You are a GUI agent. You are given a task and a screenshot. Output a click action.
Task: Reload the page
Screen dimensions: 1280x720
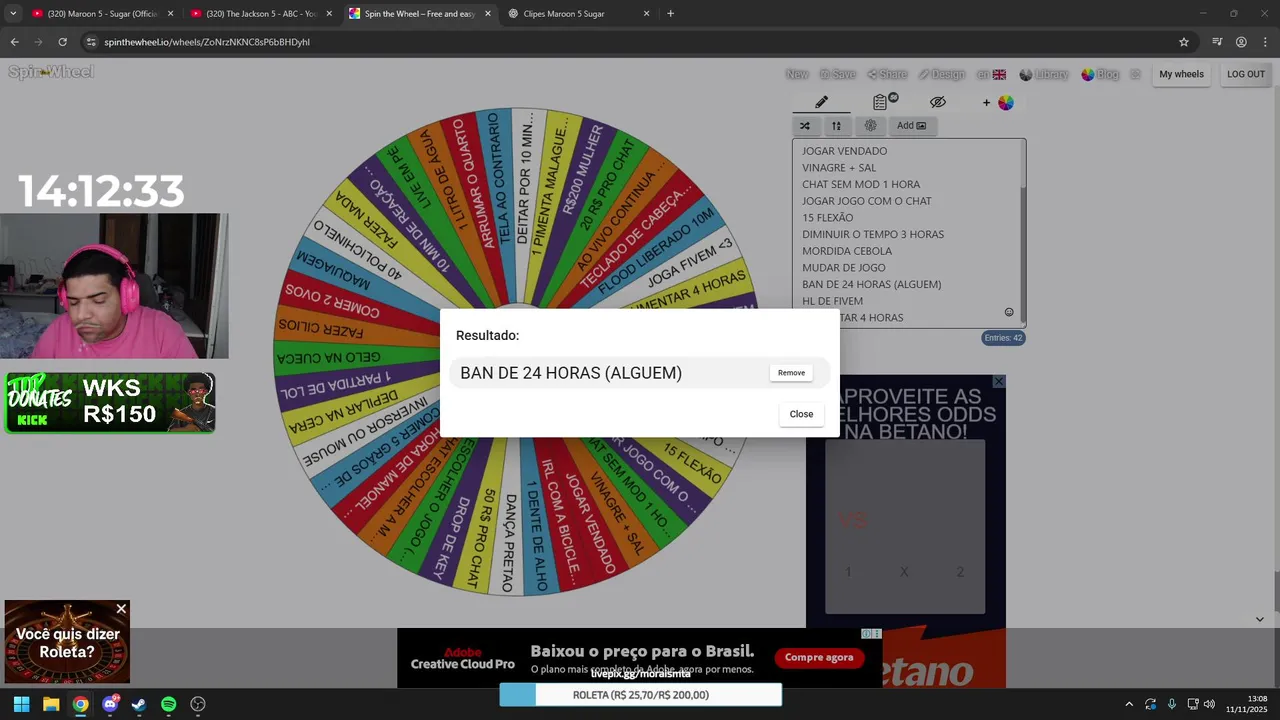[62, 42]
